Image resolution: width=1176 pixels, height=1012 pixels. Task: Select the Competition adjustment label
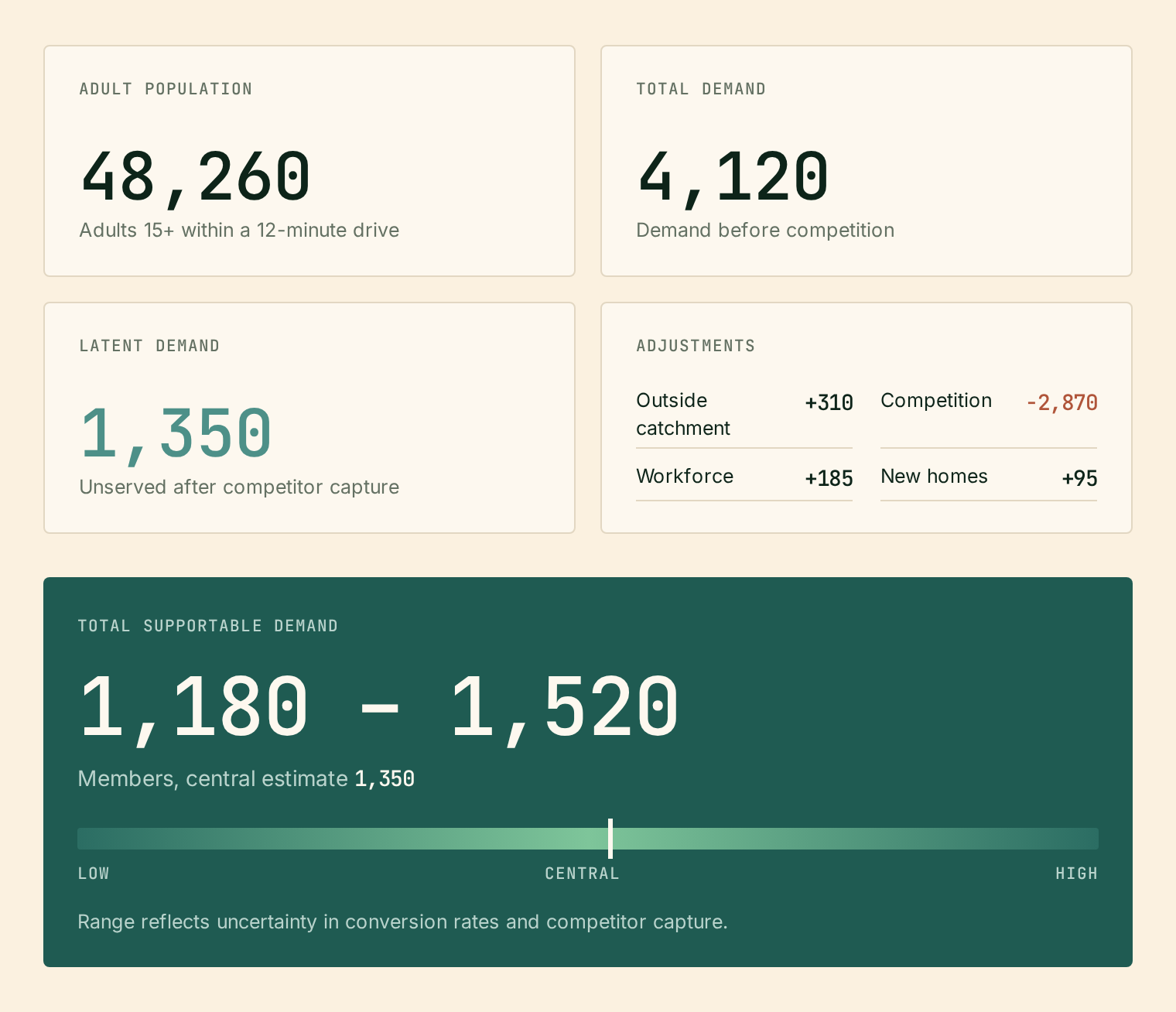click(x=936, y=400)
